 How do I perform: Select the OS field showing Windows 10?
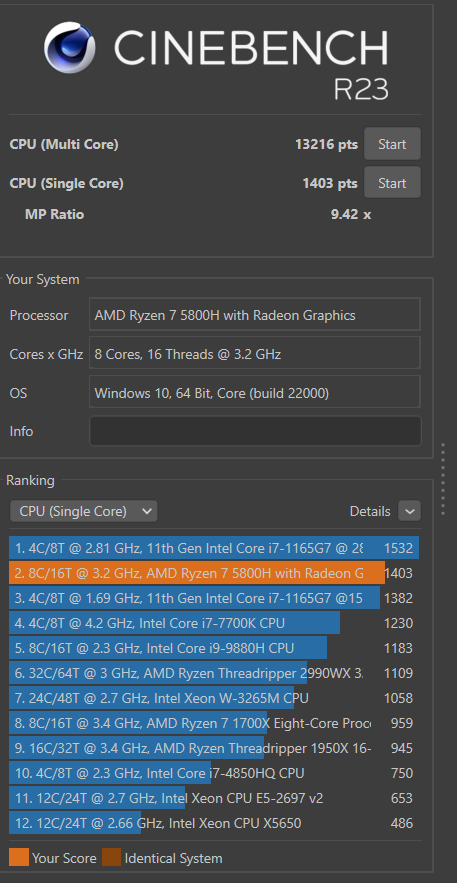tap(255, 393)
